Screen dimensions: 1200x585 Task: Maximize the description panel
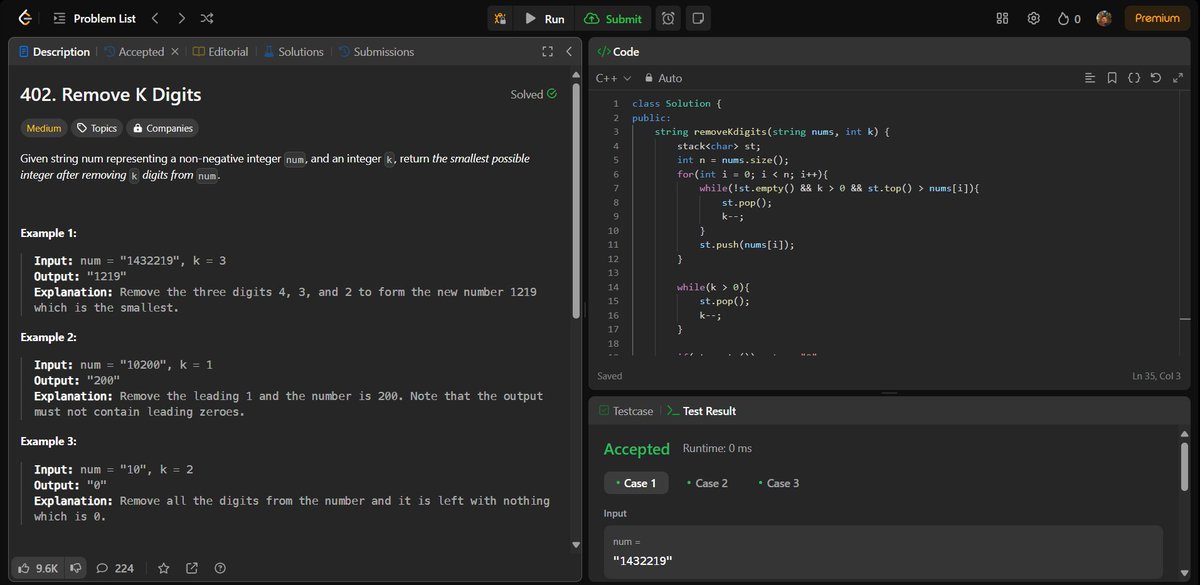tap(547, 52)
